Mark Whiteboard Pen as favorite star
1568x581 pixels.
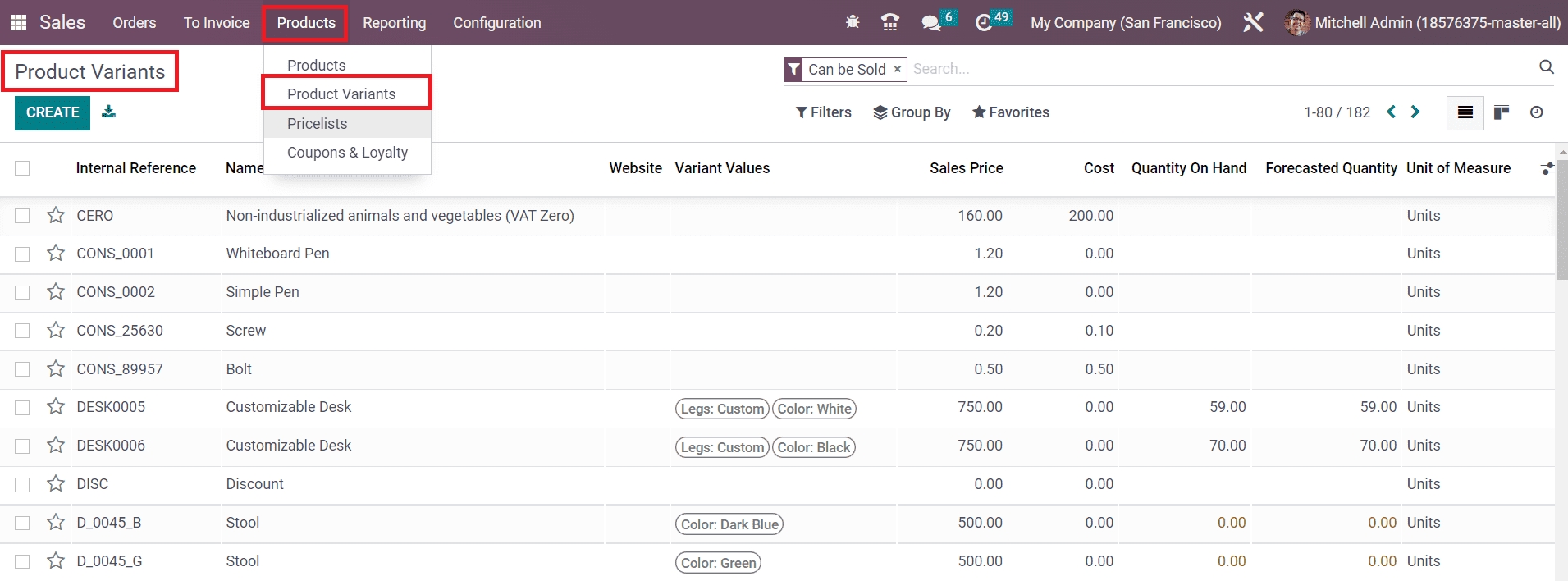(x=56, y=254)
